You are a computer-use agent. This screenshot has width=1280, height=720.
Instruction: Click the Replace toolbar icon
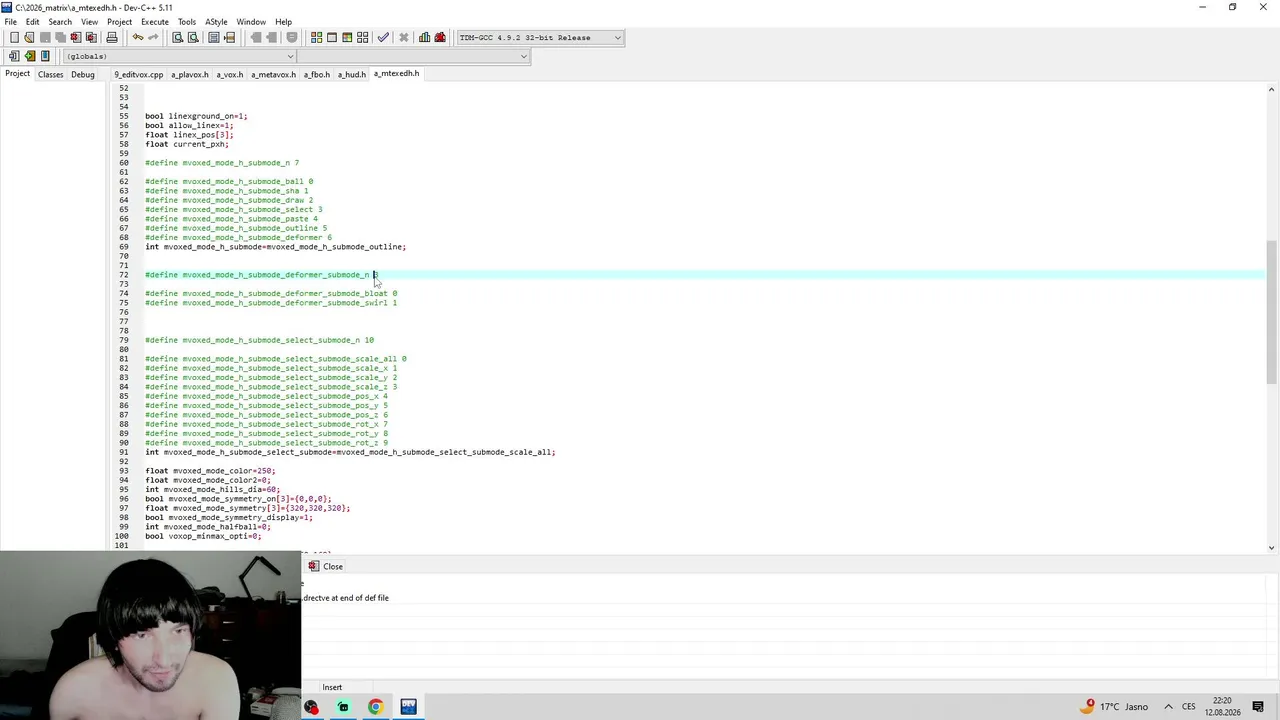click(x=193, y=38)
